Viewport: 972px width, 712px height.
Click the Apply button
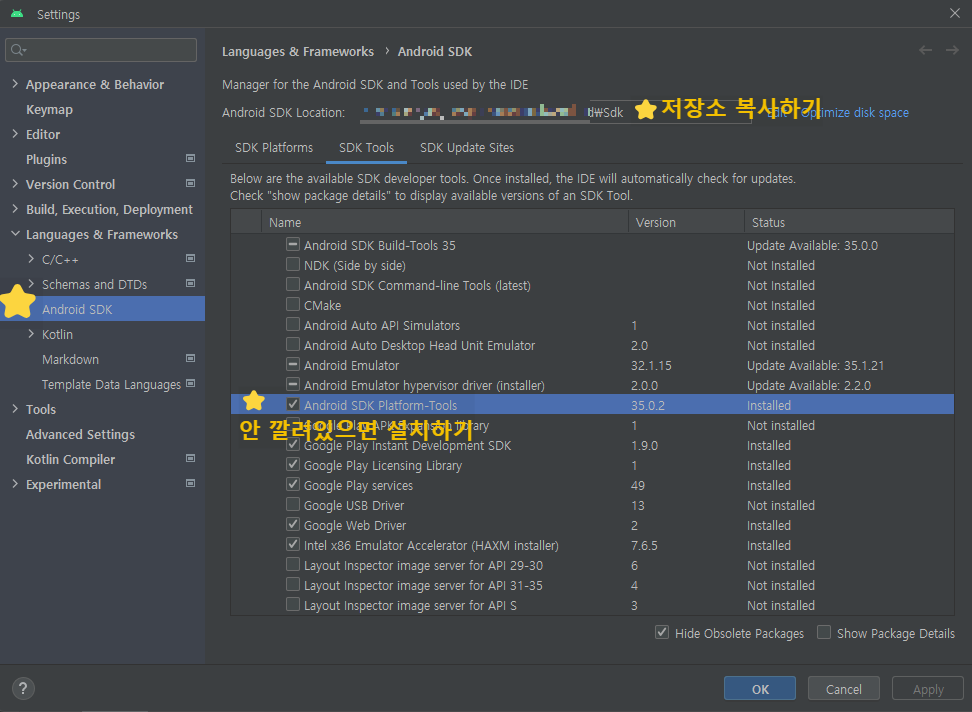tap(928, 688)
